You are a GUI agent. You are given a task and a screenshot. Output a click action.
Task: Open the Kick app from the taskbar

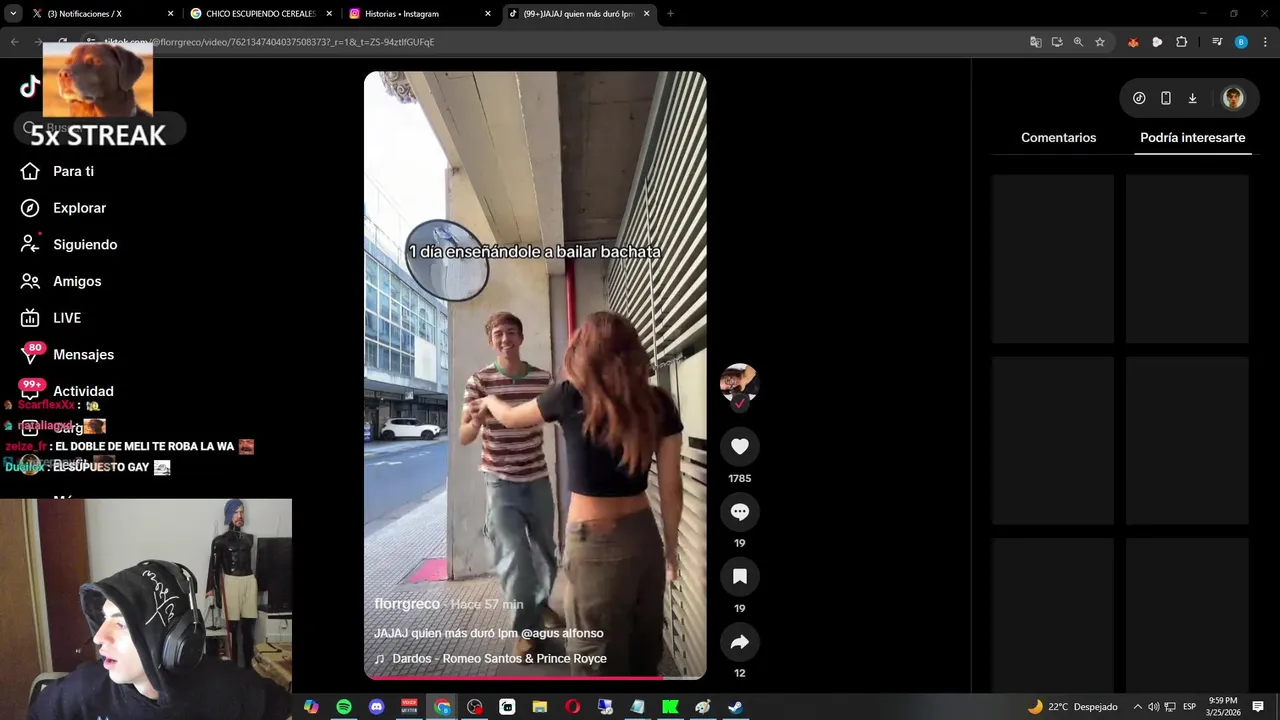pos(670,707)
